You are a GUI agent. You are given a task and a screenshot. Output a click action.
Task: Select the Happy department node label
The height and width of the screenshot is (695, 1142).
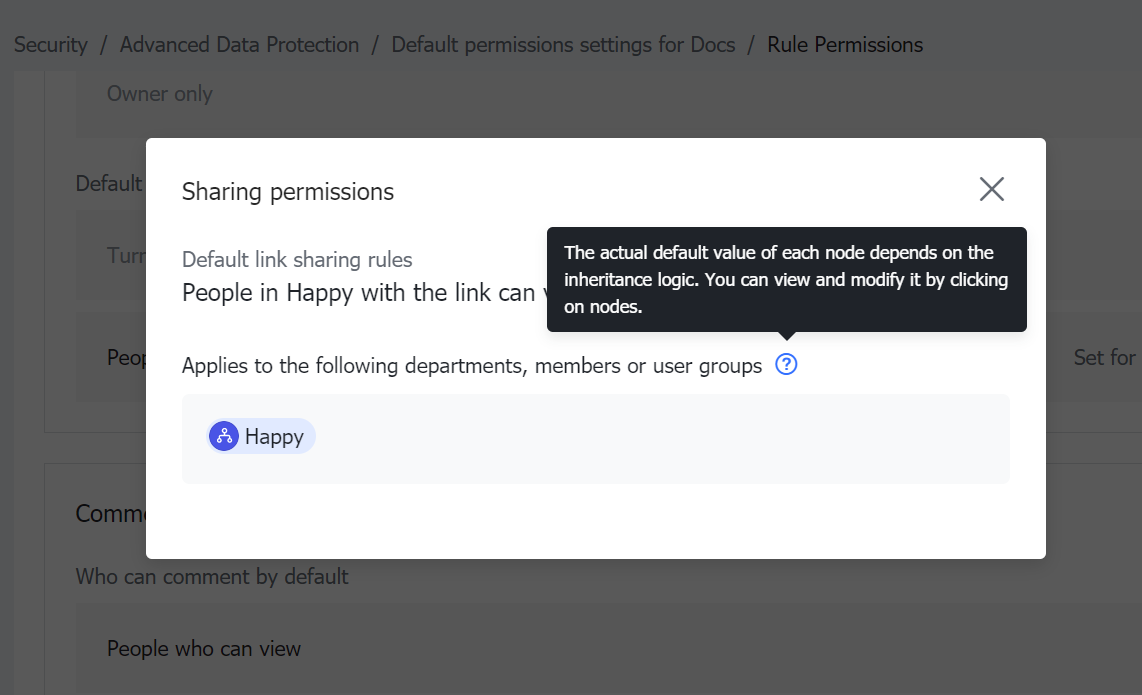[x=274, y=436]
